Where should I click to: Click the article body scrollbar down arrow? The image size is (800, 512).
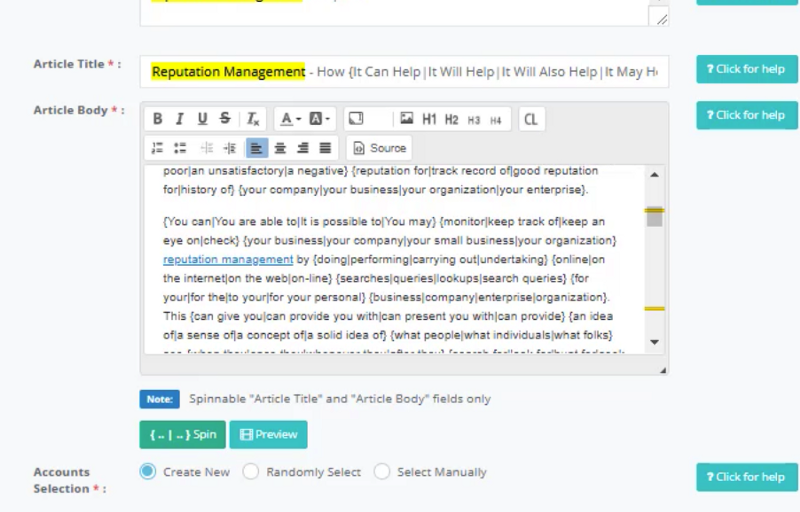(654, 342)
